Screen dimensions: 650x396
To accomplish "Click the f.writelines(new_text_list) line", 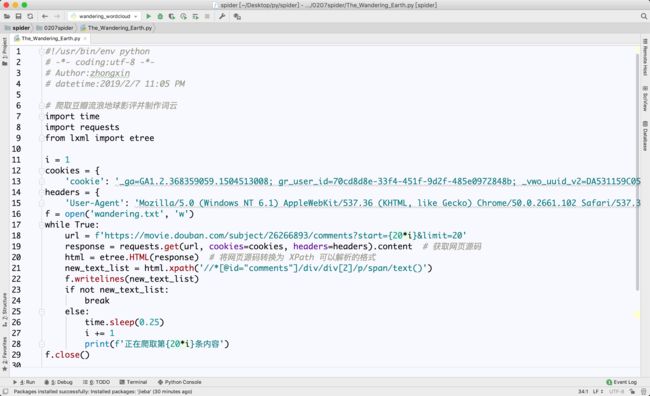I will pos(132,279).
